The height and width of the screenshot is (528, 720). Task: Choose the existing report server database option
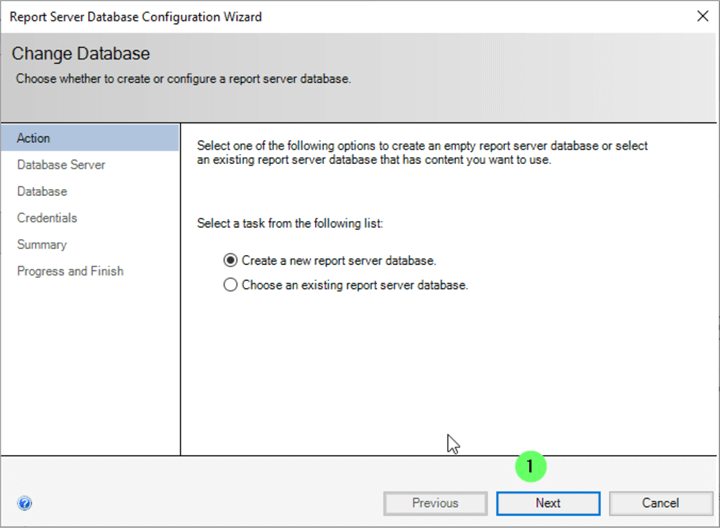(232, 285)
